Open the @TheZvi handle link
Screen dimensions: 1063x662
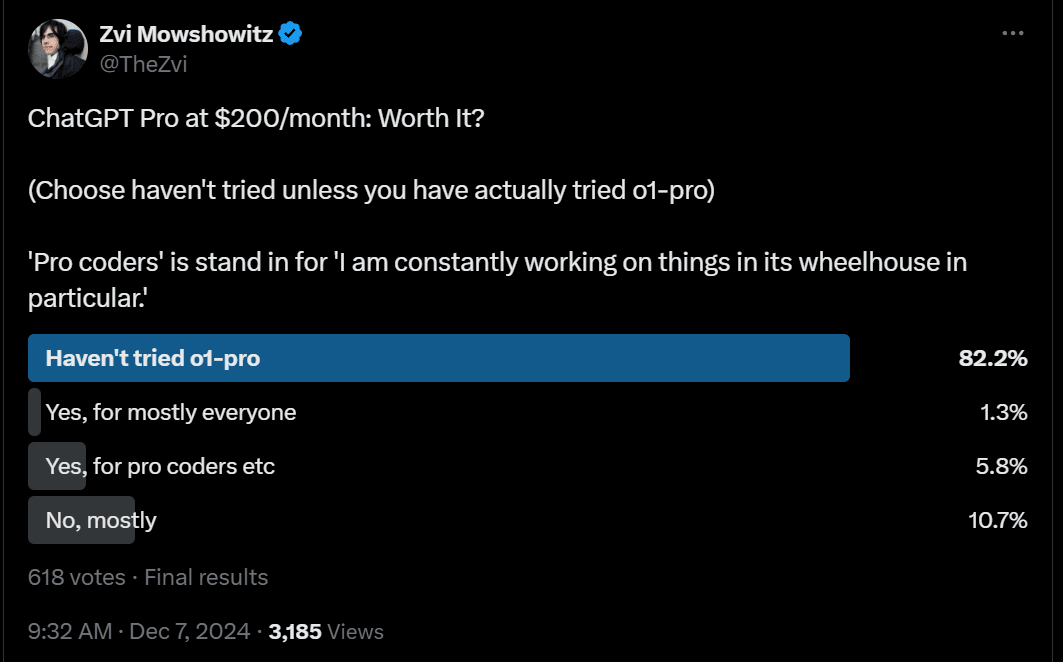pos(143,64)
